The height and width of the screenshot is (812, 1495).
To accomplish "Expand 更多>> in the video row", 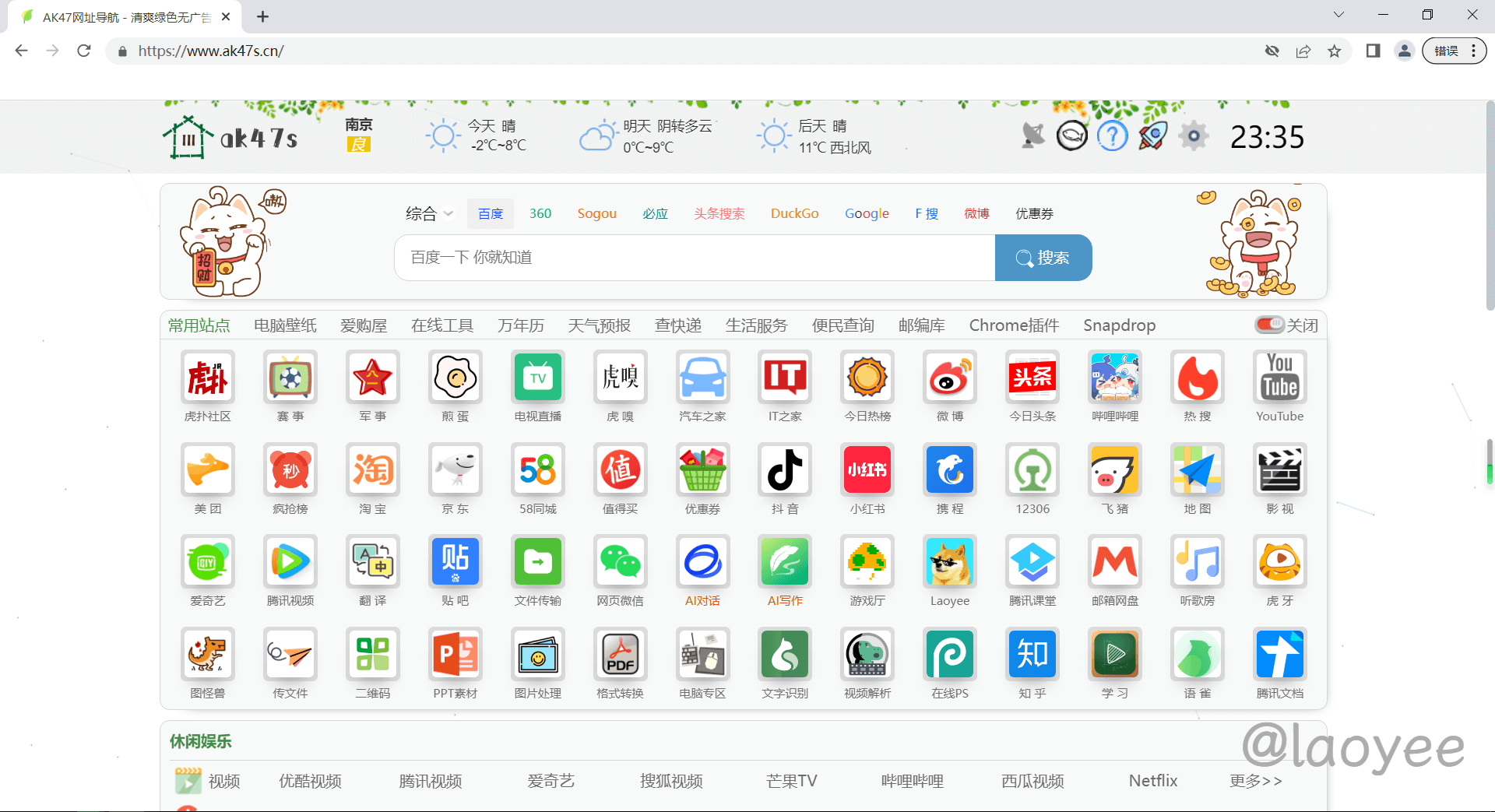I will [x=1255, y=781].
